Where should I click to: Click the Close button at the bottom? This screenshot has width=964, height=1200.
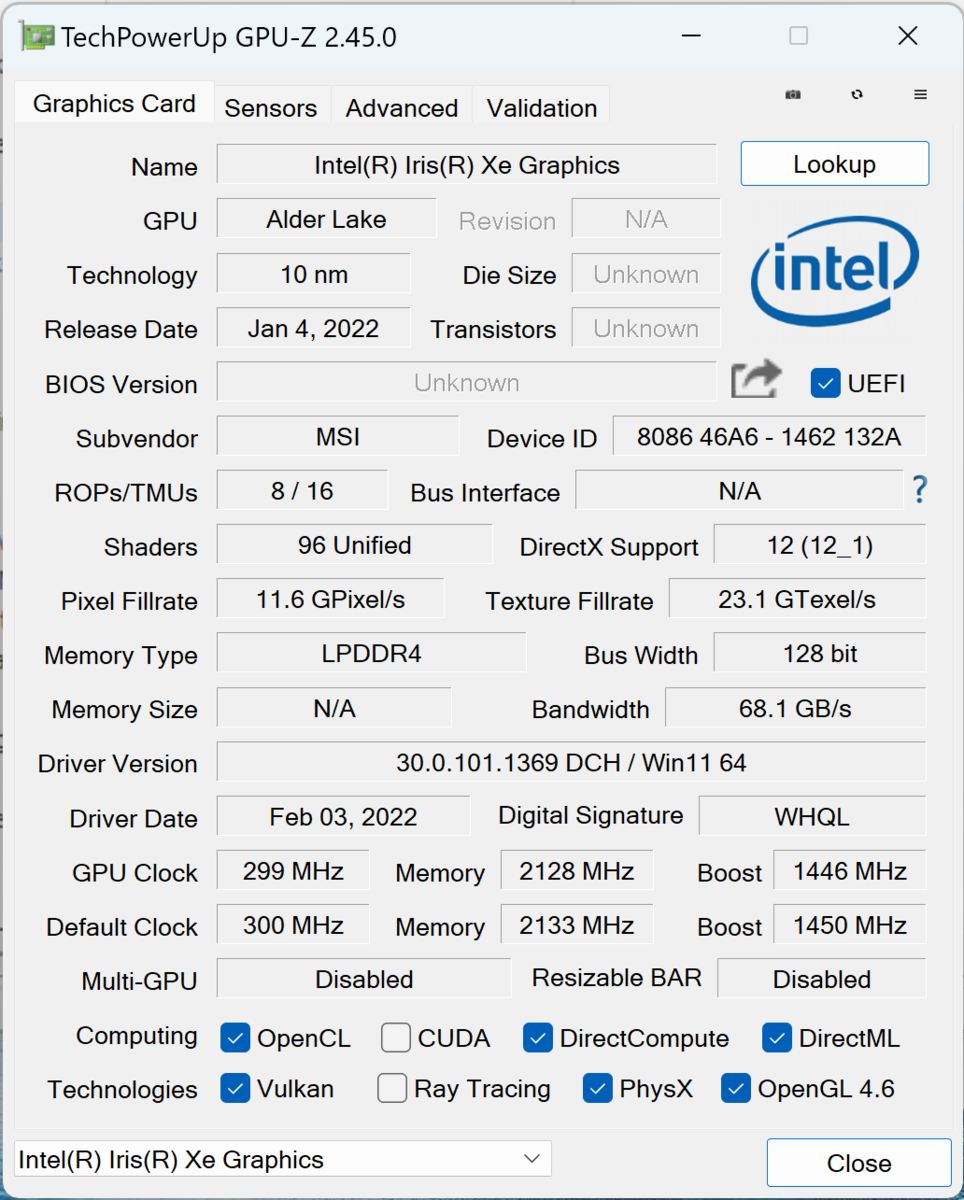pos(858,1163)
